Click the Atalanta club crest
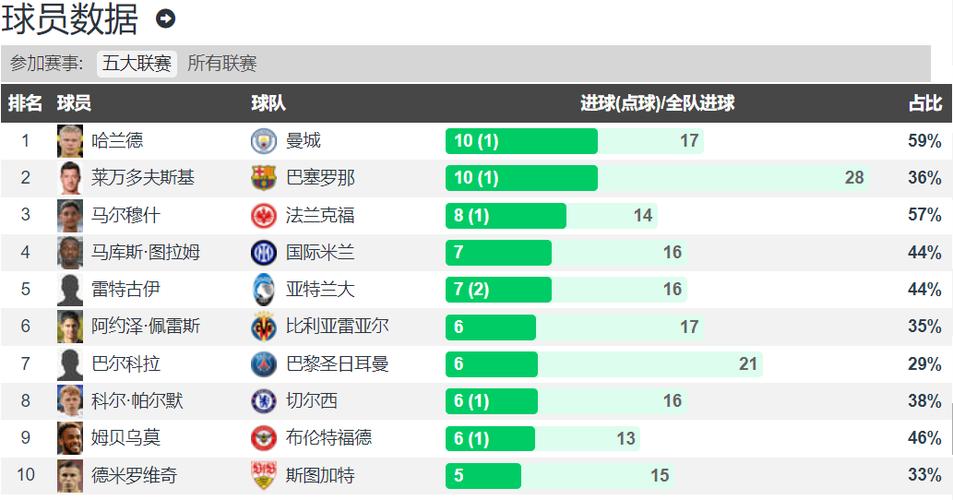 (x=263, y=289)
